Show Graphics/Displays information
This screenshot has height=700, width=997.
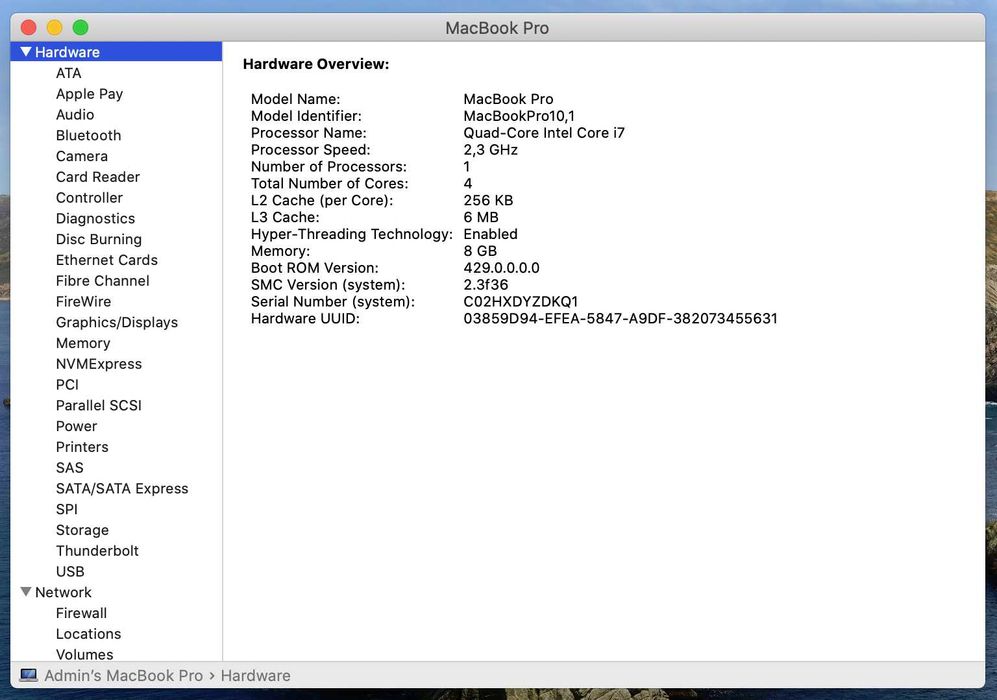tap(116, 322)
